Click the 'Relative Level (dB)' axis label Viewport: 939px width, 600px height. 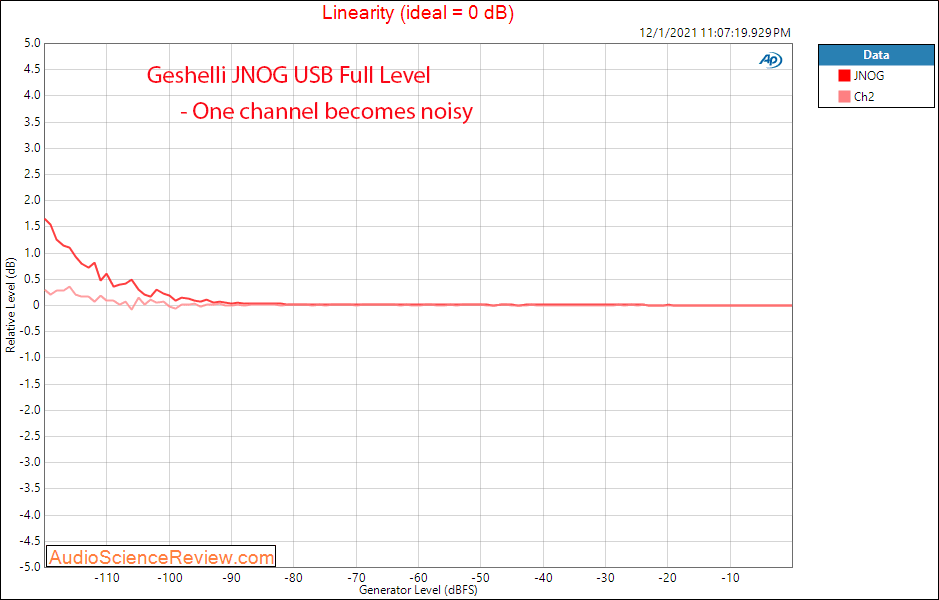[x=10, y=305]
